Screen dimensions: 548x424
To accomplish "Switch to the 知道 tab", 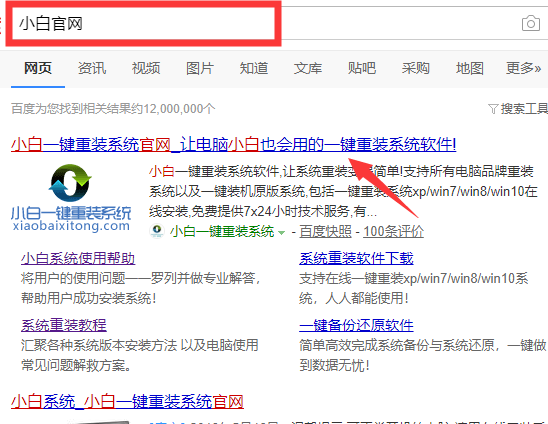I will pyautogui.click(x=254, y=68).
